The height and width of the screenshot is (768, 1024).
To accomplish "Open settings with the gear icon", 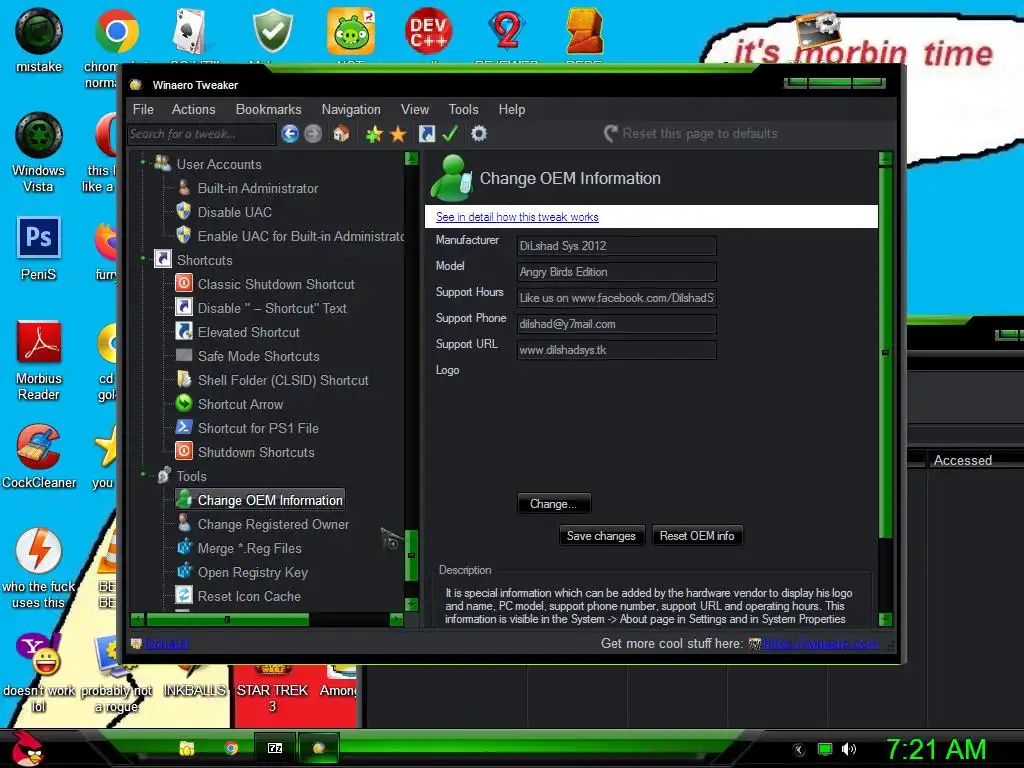I will (x=479, y=134).
